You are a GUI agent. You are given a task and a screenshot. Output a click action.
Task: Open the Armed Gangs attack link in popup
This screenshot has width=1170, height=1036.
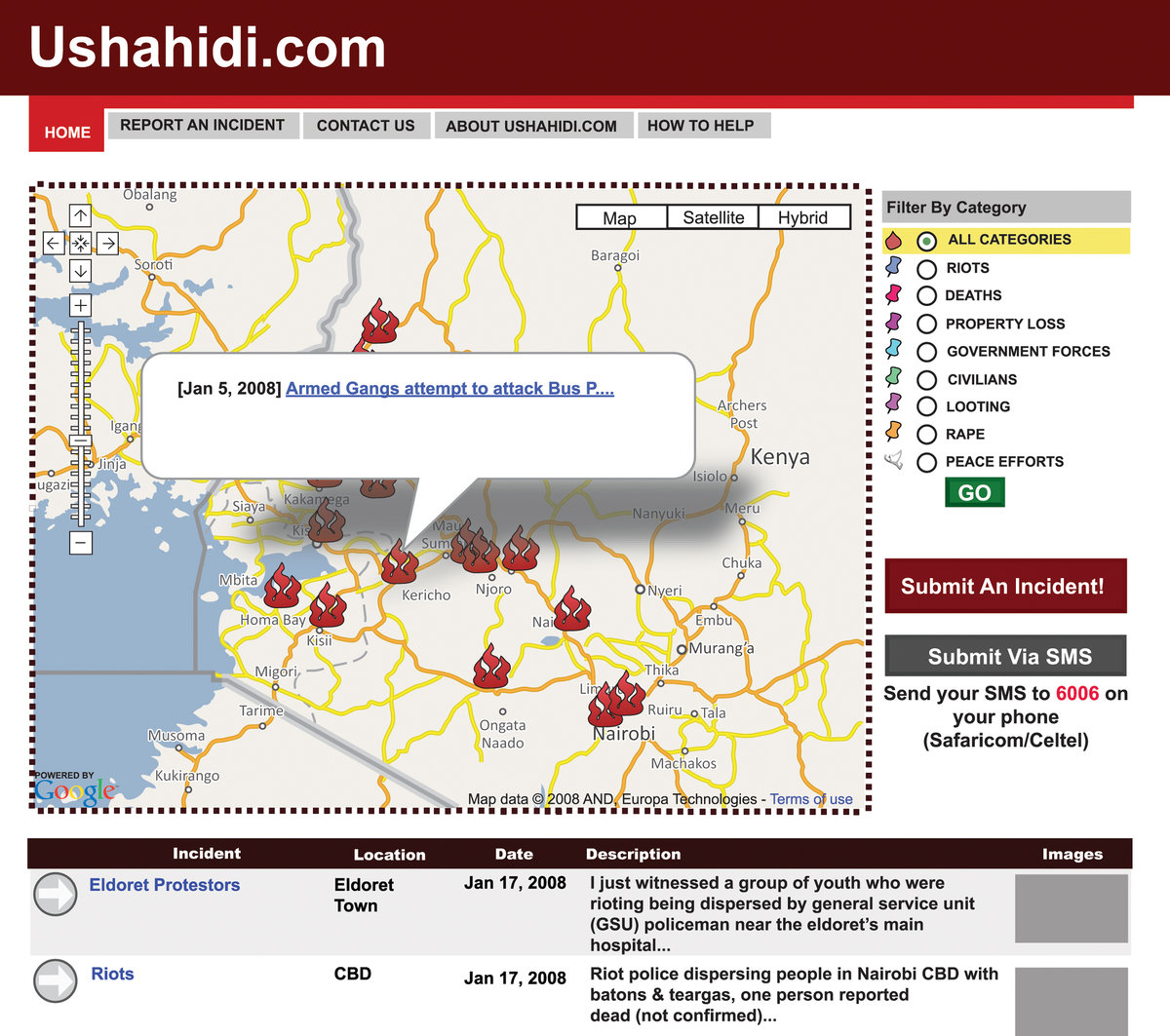(449, 388)
